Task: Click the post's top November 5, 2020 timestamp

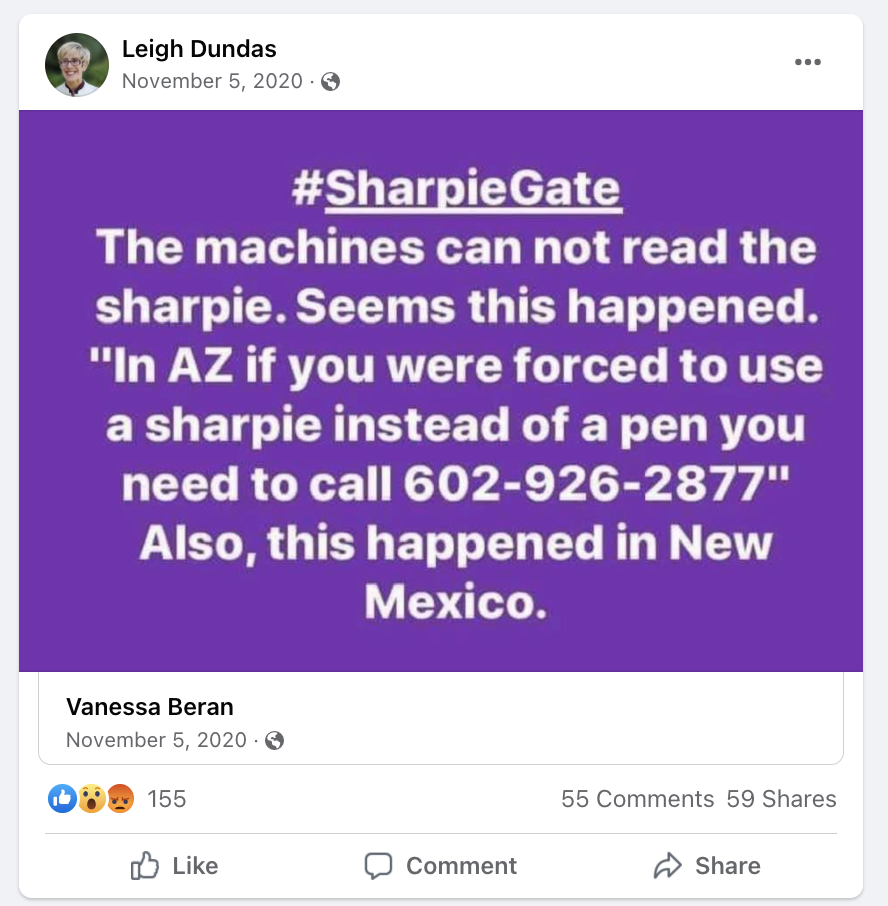Action: (212, 81)
